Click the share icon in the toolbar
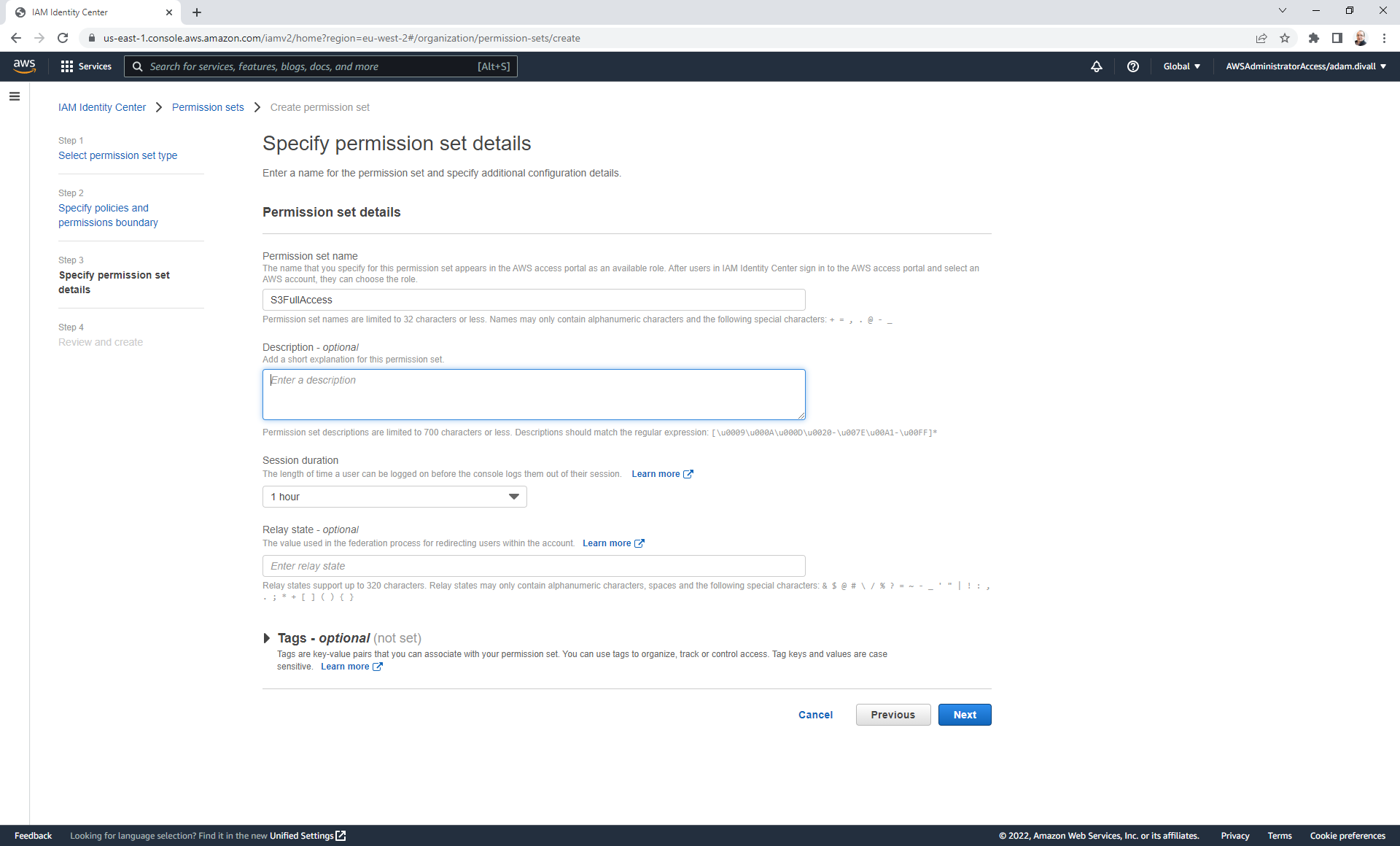Image resolution: width=1400 pixels, height=846 pixels. click(x=1262, y=38)
